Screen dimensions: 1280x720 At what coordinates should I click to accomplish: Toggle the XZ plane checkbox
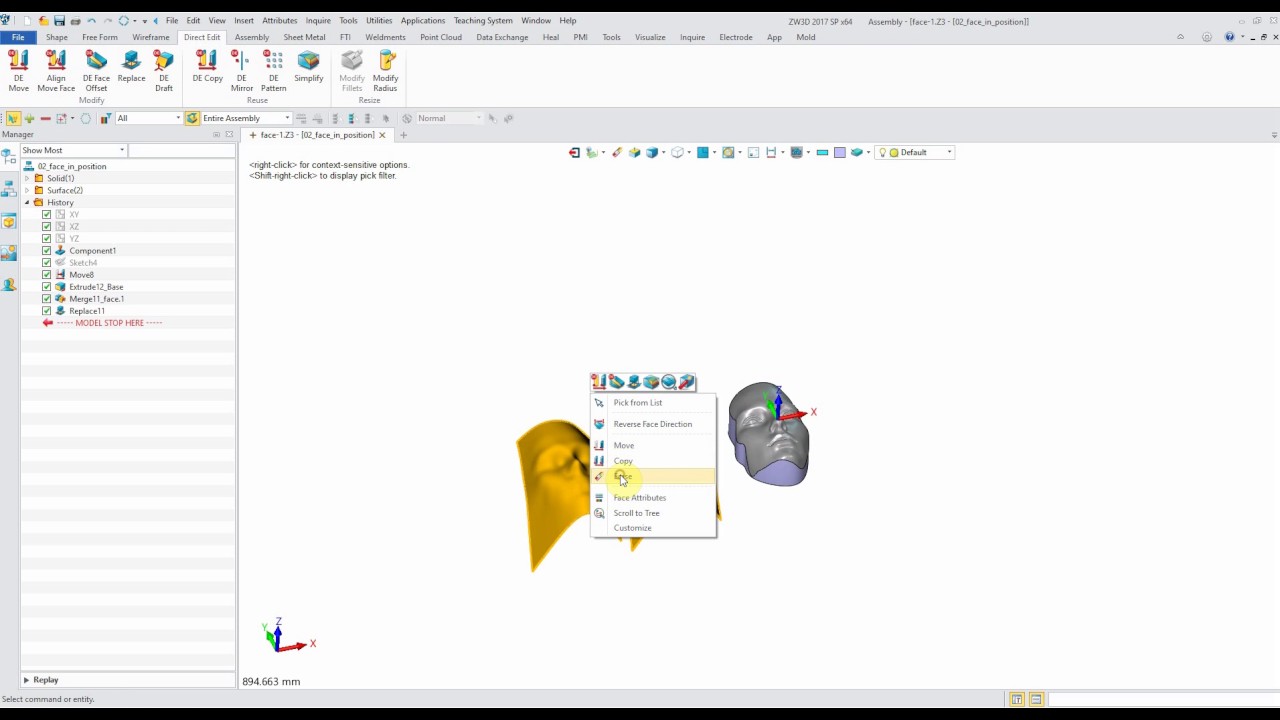point(46,227)
